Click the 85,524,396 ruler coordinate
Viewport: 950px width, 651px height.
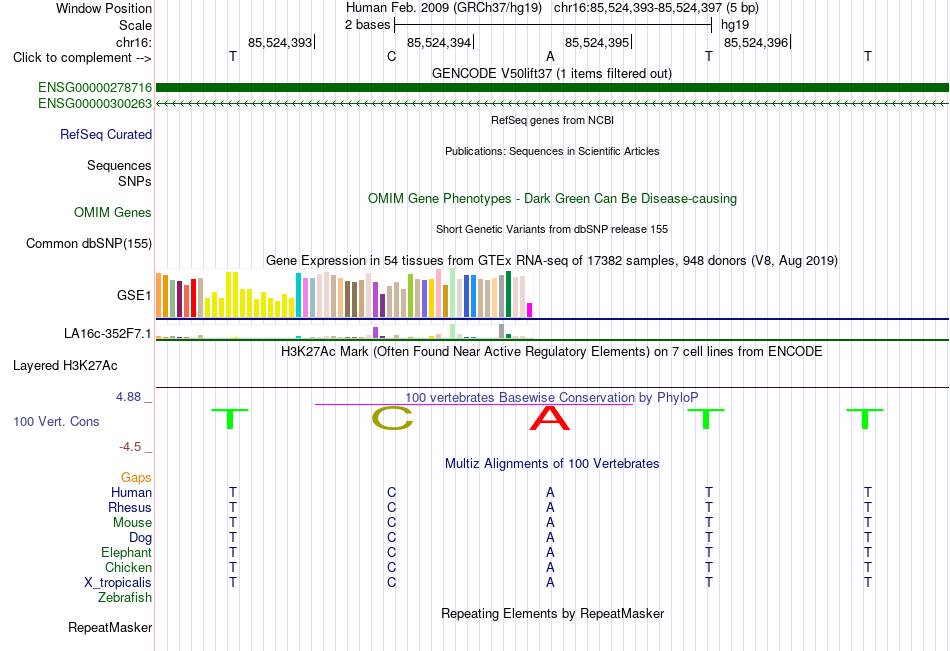click(x=756, y=42)
